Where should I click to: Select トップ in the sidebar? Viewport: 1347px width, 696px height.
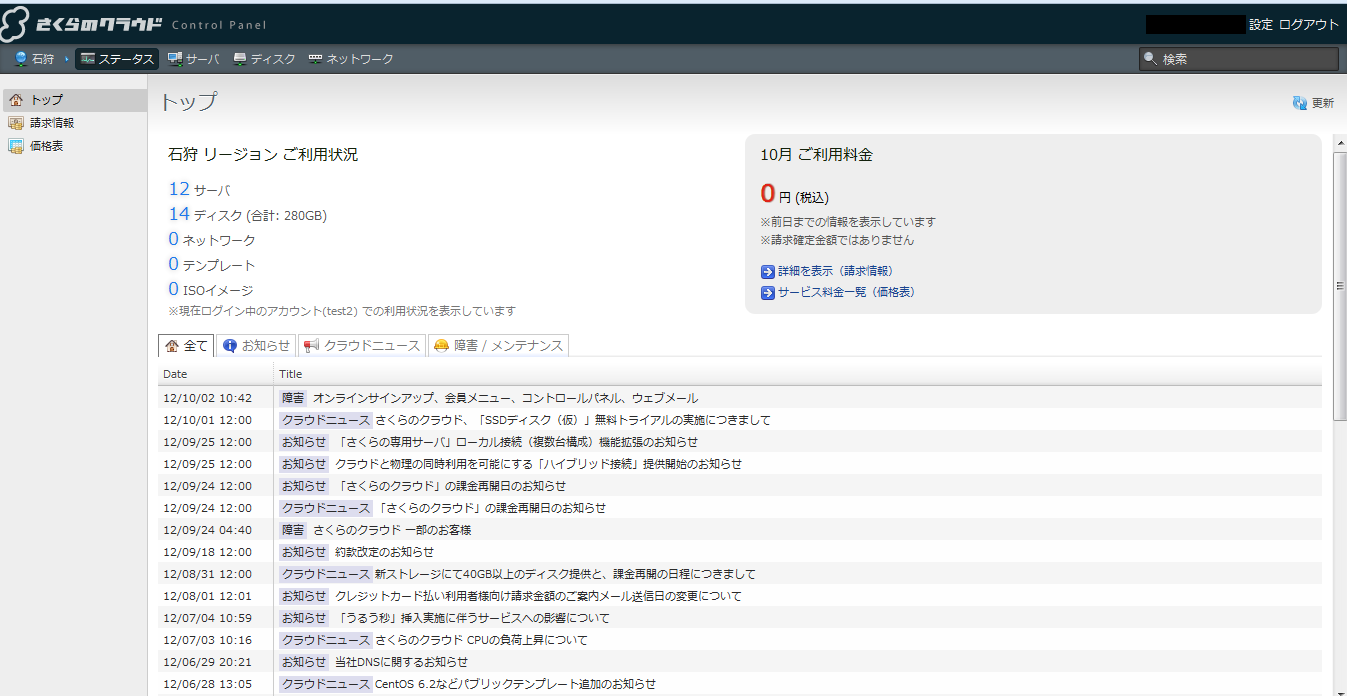coord(74,100)
